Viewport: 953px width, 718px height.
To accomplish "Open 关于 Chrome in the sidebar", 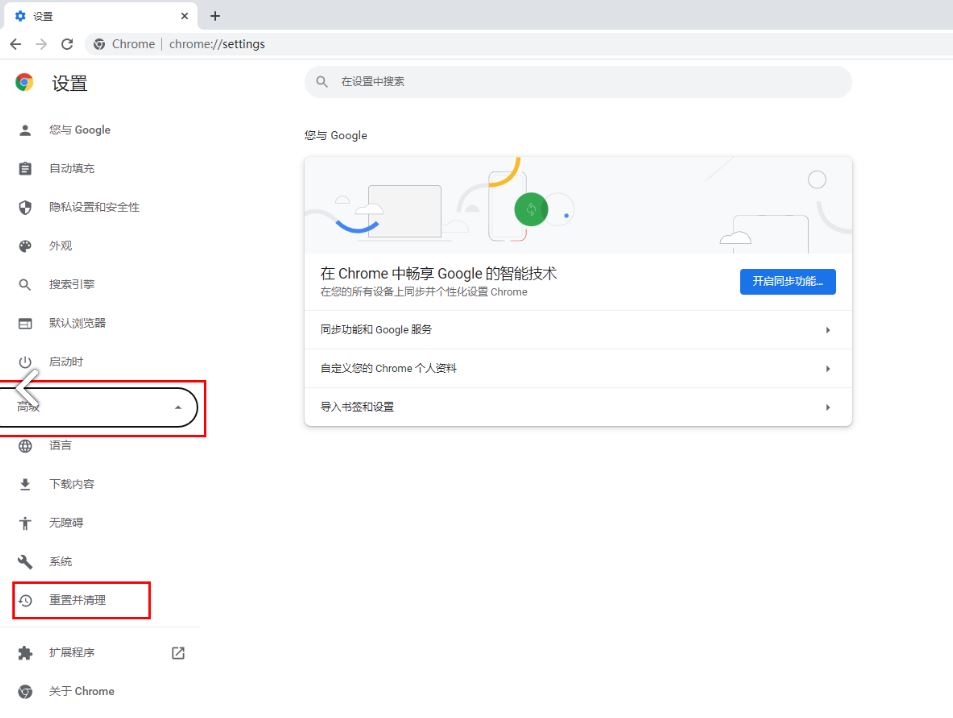I will [x=81, y=691].
